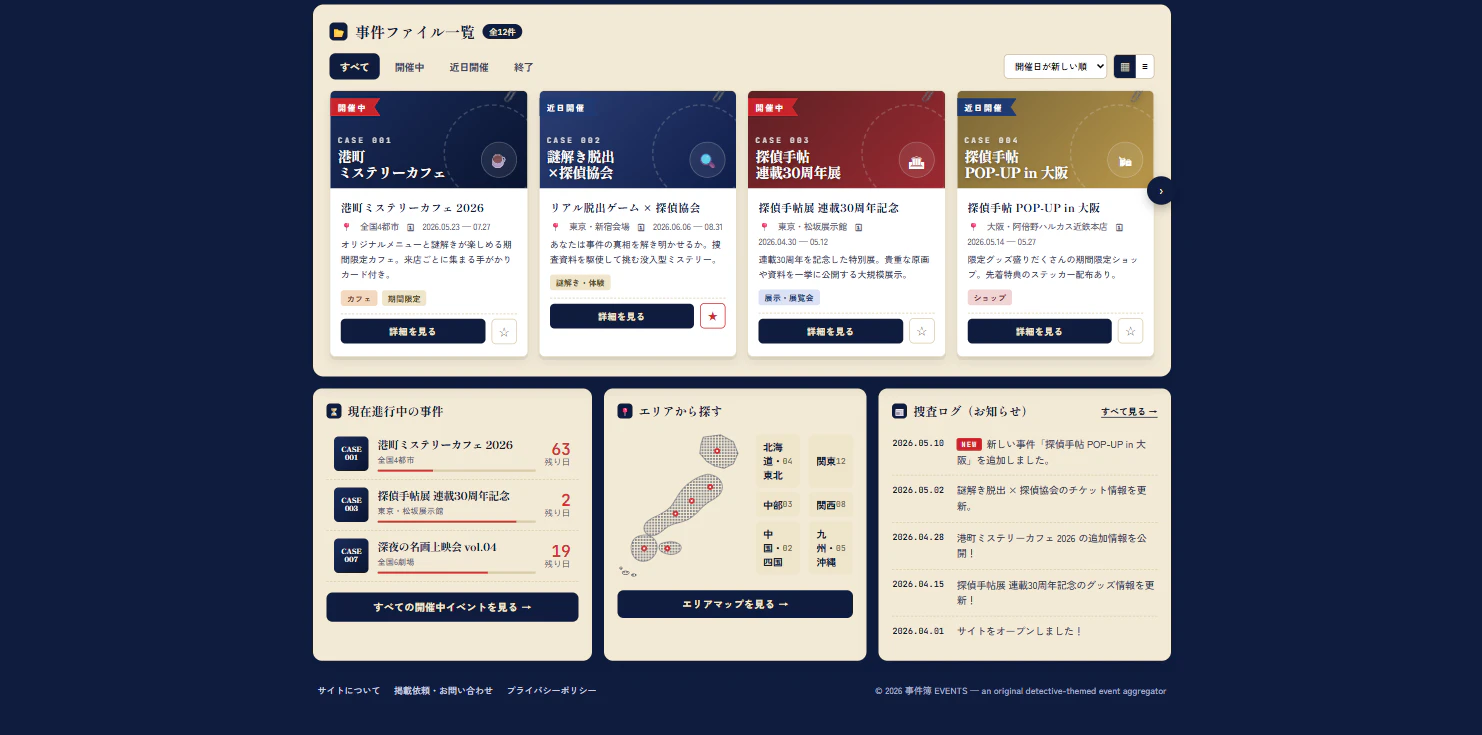The height and width of the screenshot is (735, 1482).
Task: Click 開催中 ribbon on CASE 003 card
Action: coord(772,108)
